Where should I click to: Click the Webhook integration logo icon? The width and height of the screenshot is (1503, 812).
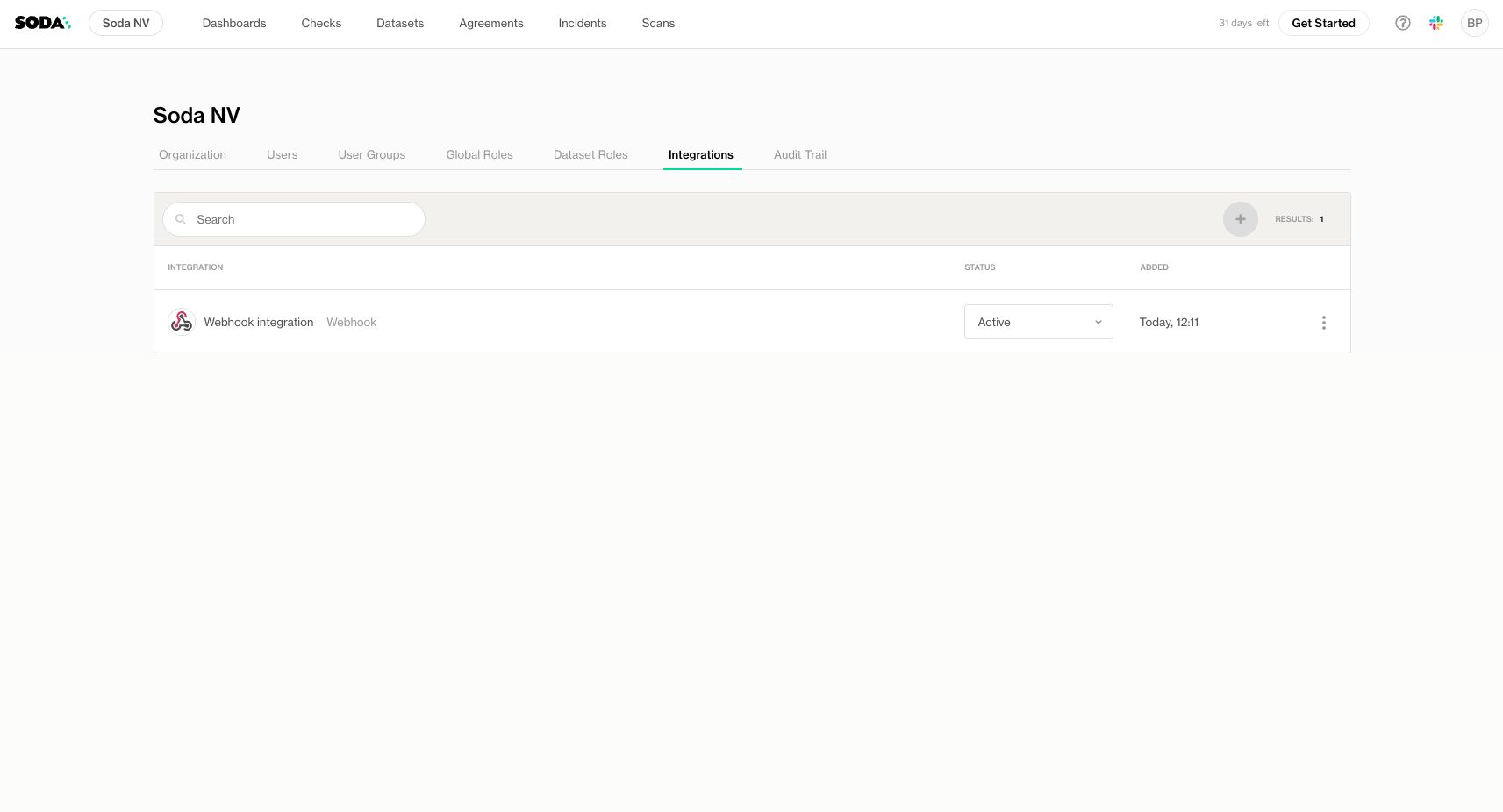(x=182, y=322)
